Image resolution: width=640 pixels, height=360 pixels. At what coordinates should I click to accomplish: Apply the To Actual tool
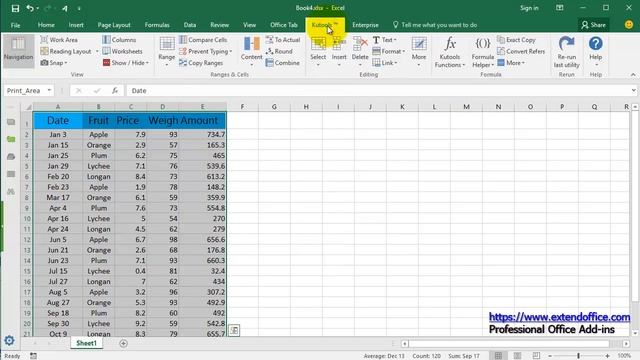[283, 40]
